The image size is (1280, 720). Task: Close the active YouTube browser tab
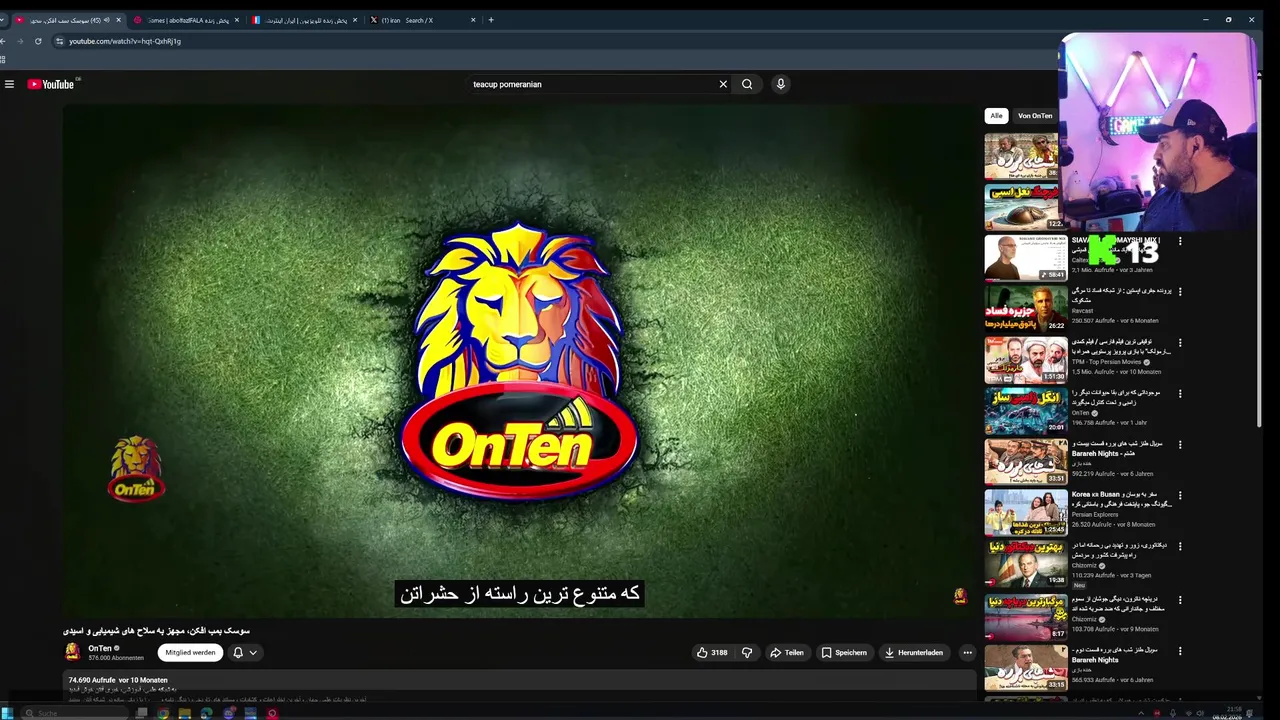(x=118, y=20)
